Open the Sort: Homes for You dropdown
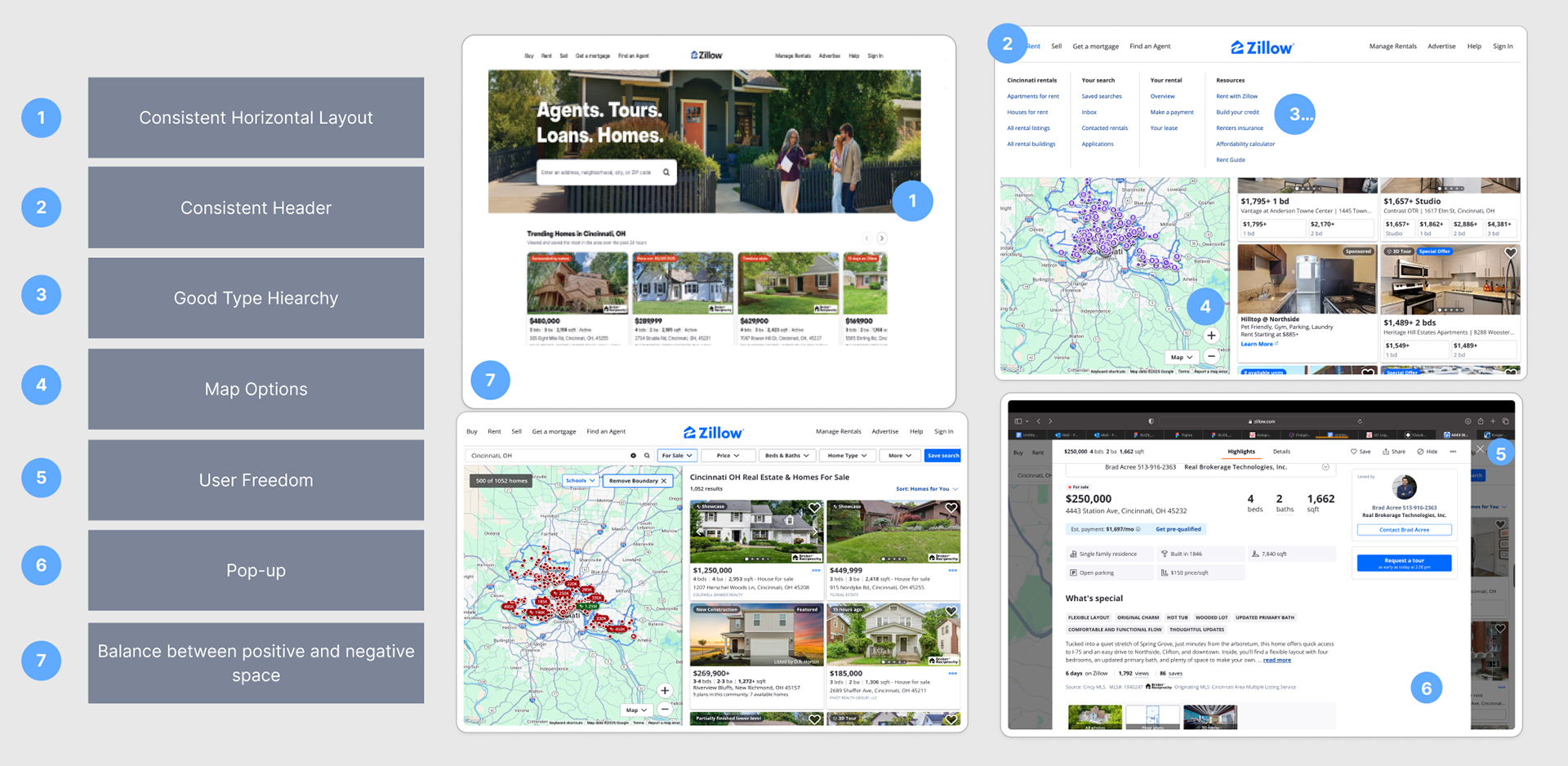The width and height of the screenshot is (1568, 766). [927, 489]
